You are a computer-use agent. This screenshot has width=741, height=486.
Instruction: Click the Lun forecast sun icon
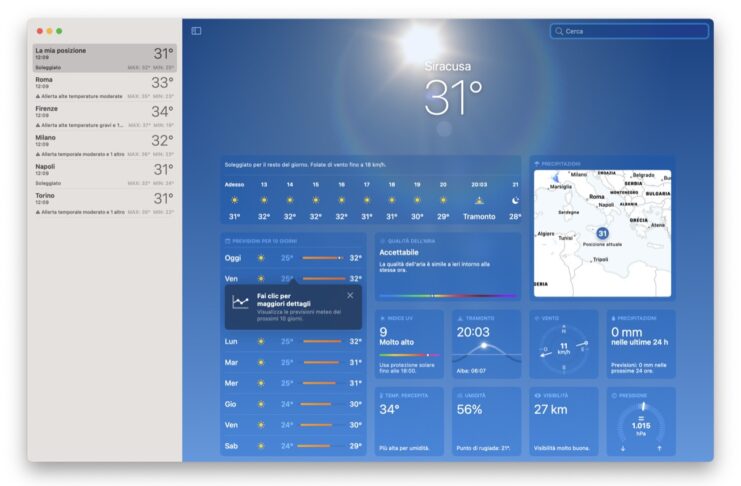click(x=261, y=341)
